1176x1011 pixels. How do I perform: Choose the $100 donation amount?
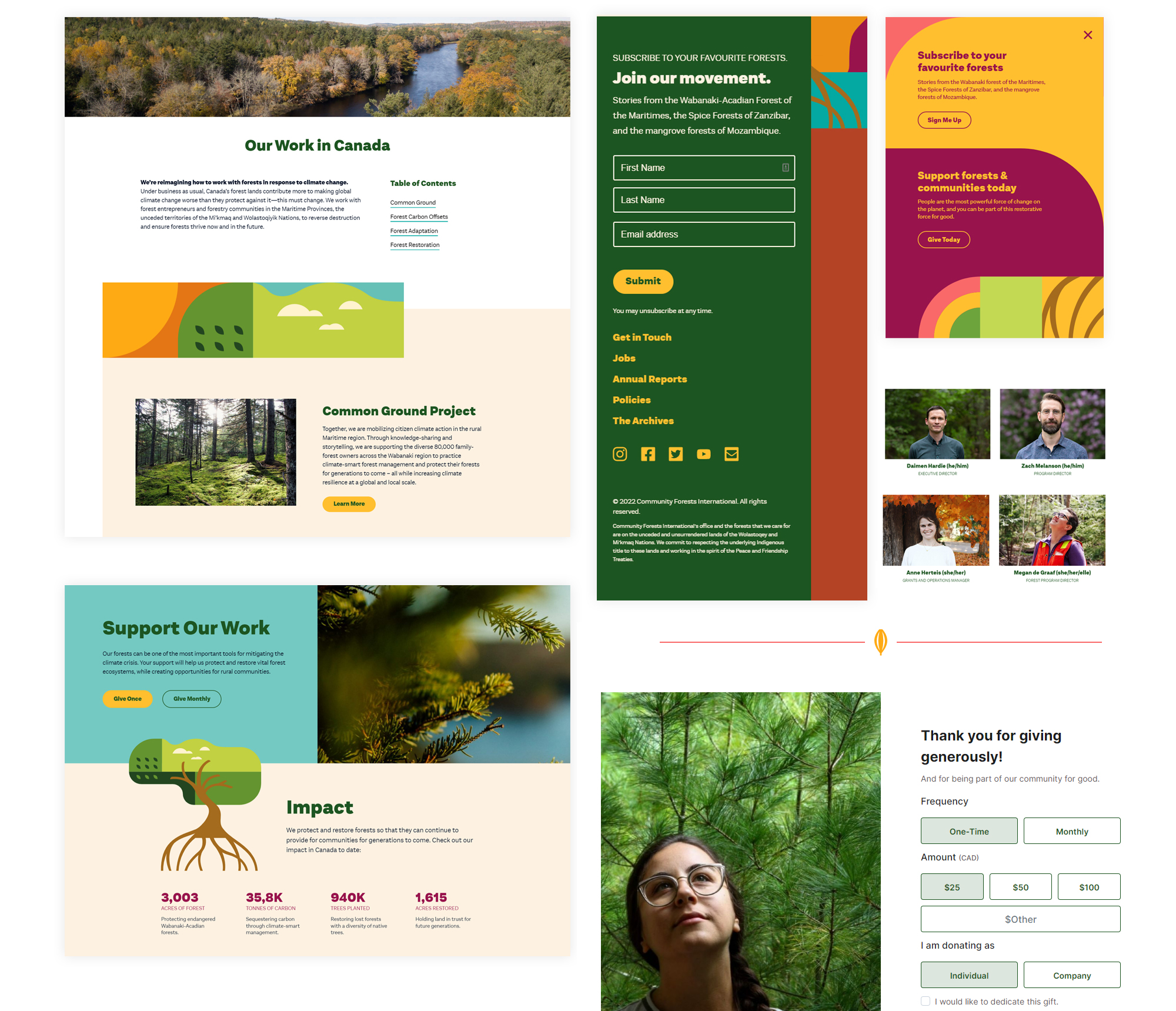1089,887
